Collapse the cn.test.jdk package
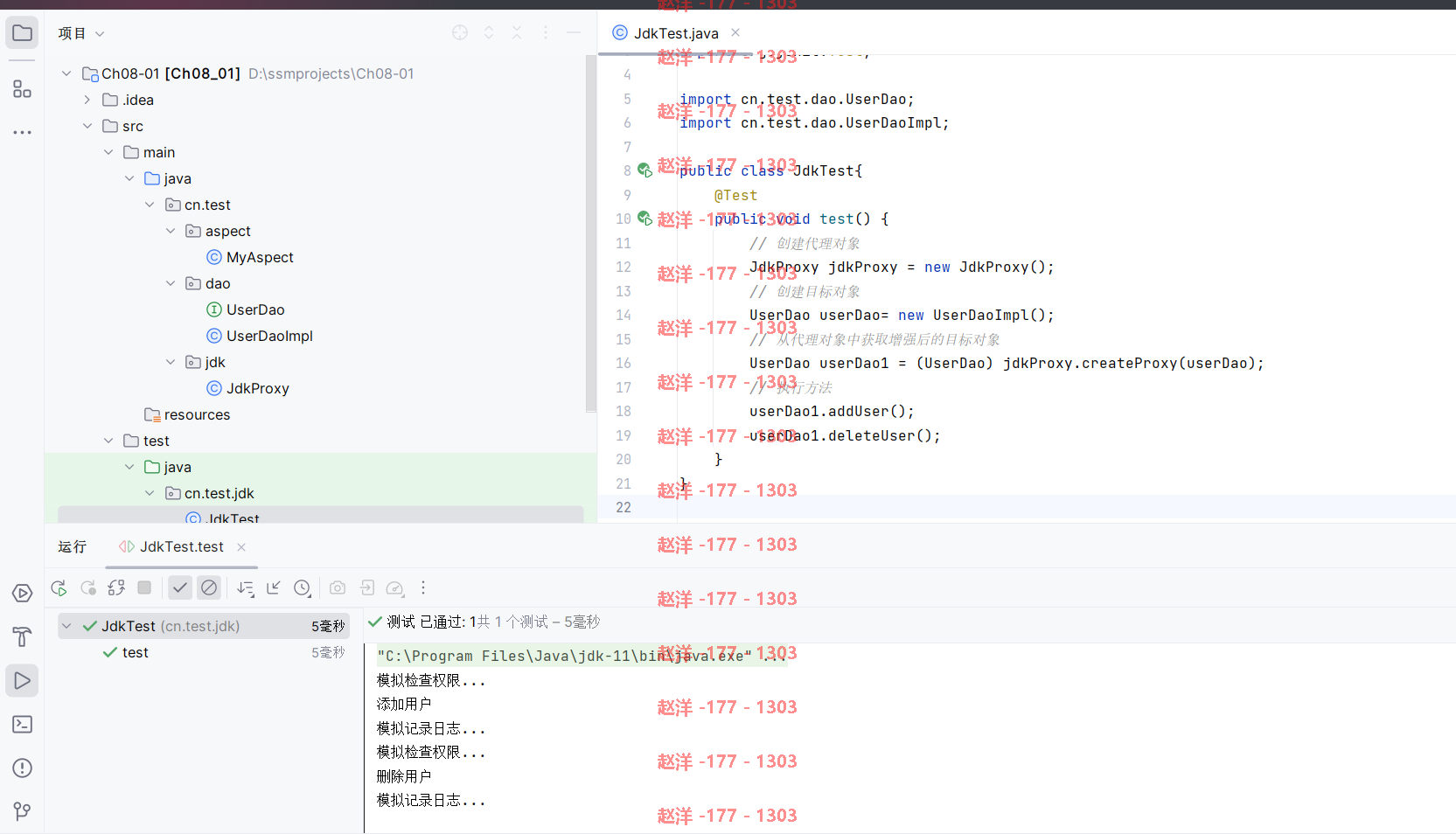 click(150, 493)
